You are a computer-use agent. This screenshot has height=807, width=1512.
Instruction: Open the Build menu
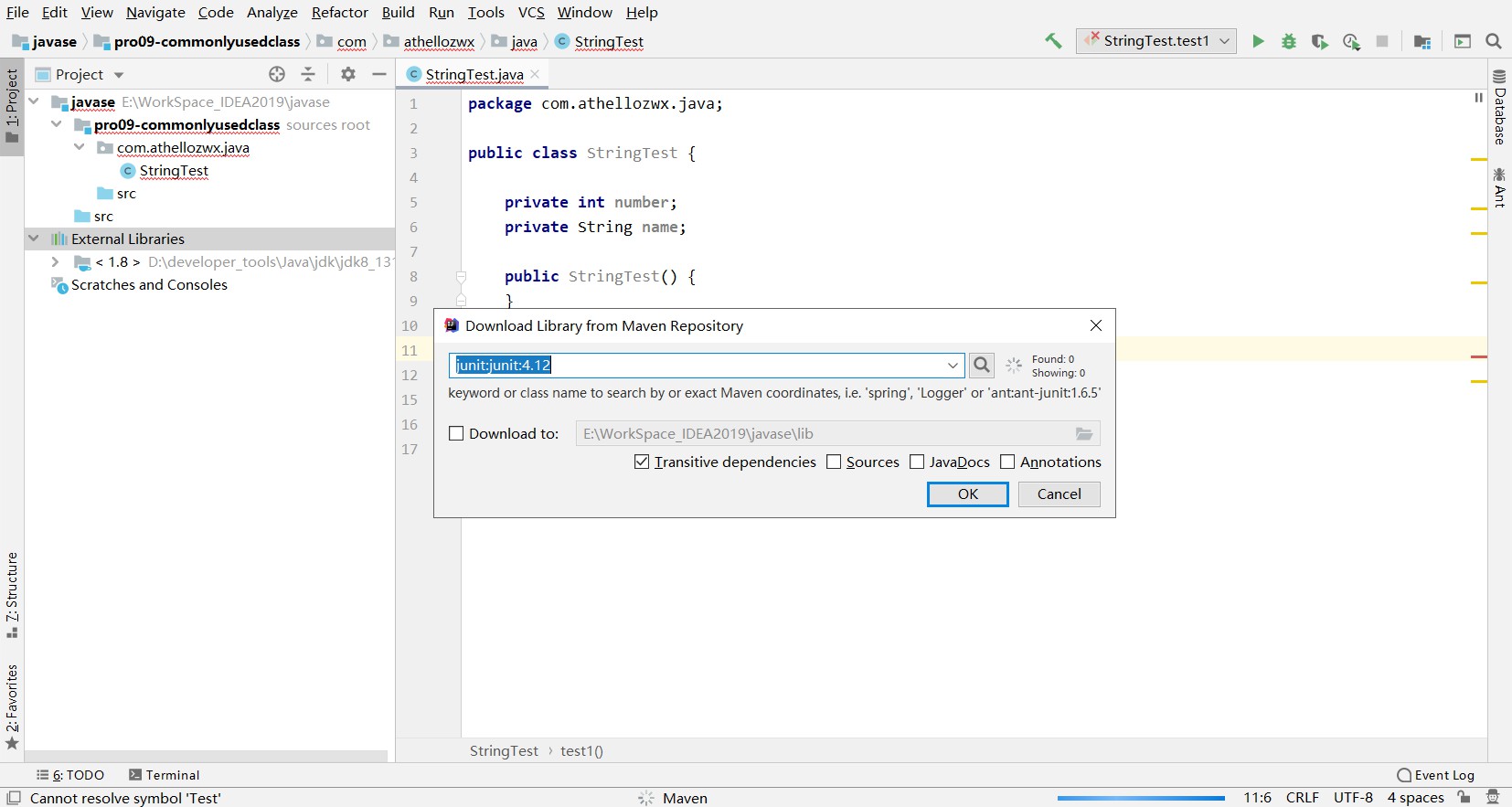(398, 13)
